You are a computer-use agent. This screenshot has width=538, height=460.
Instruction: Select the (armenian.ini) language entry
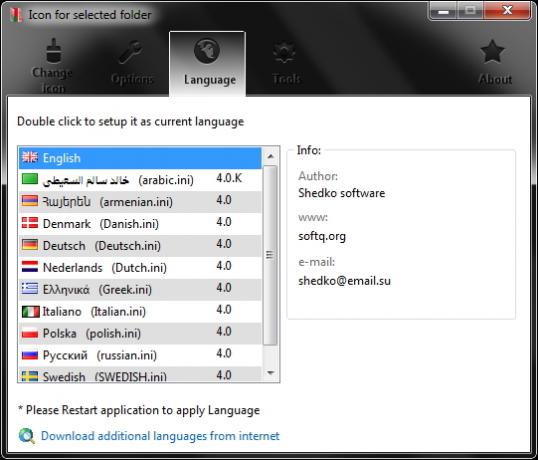click(x=140, y=202)
